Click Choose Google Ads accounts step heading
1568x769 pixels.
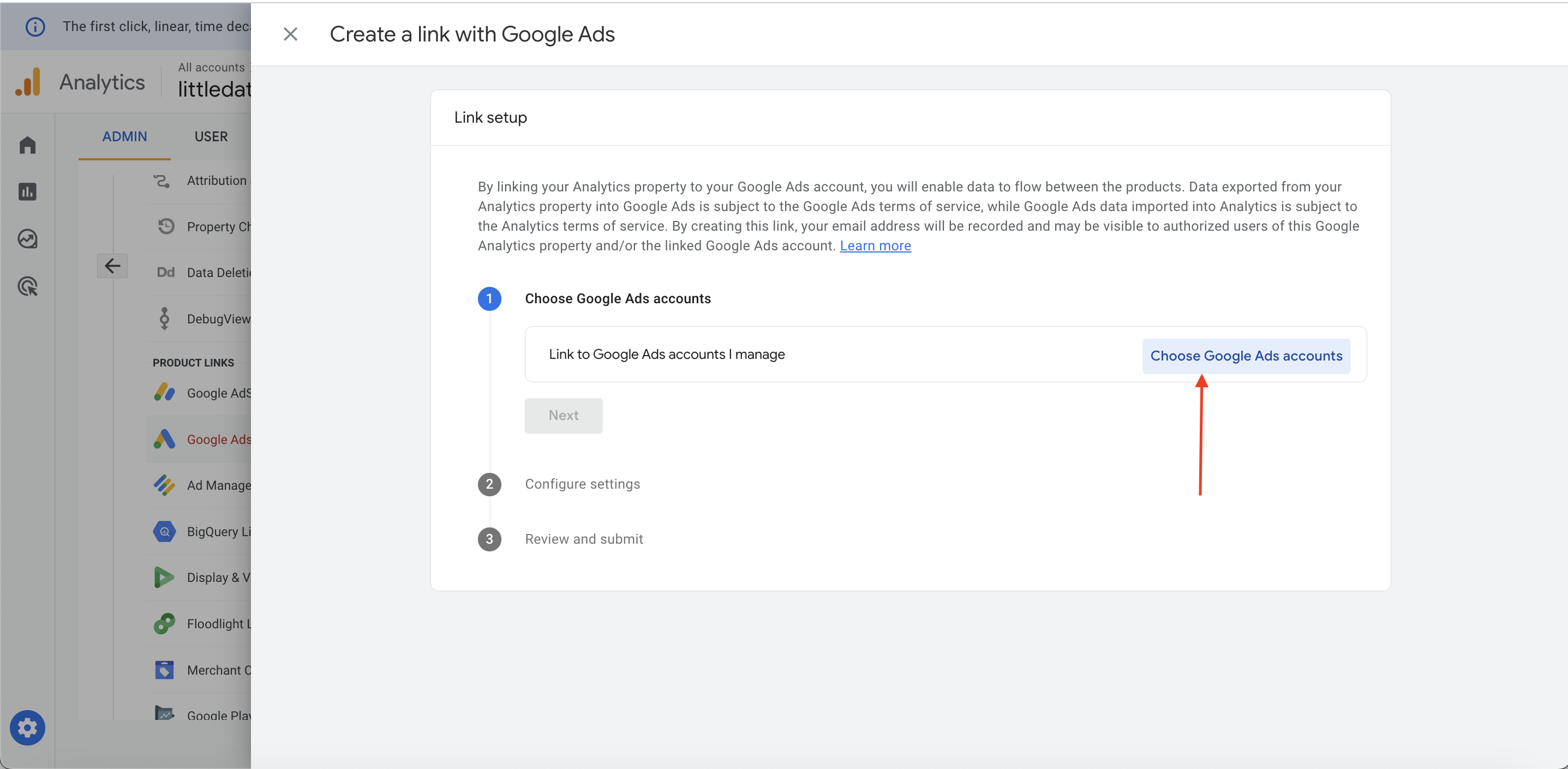(x=617, y=298)
